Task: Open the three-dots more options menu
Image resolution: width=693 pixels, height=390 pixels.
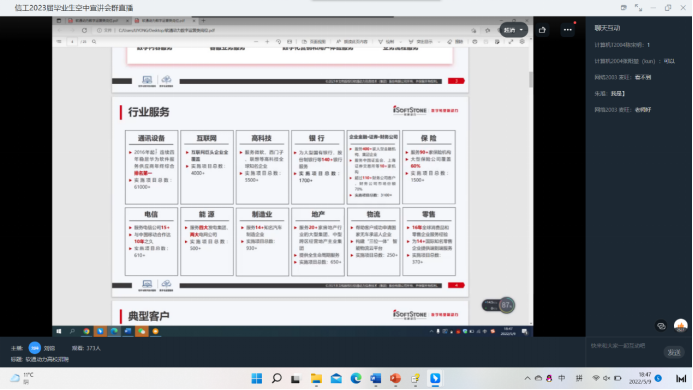Action: coord(567,30)
